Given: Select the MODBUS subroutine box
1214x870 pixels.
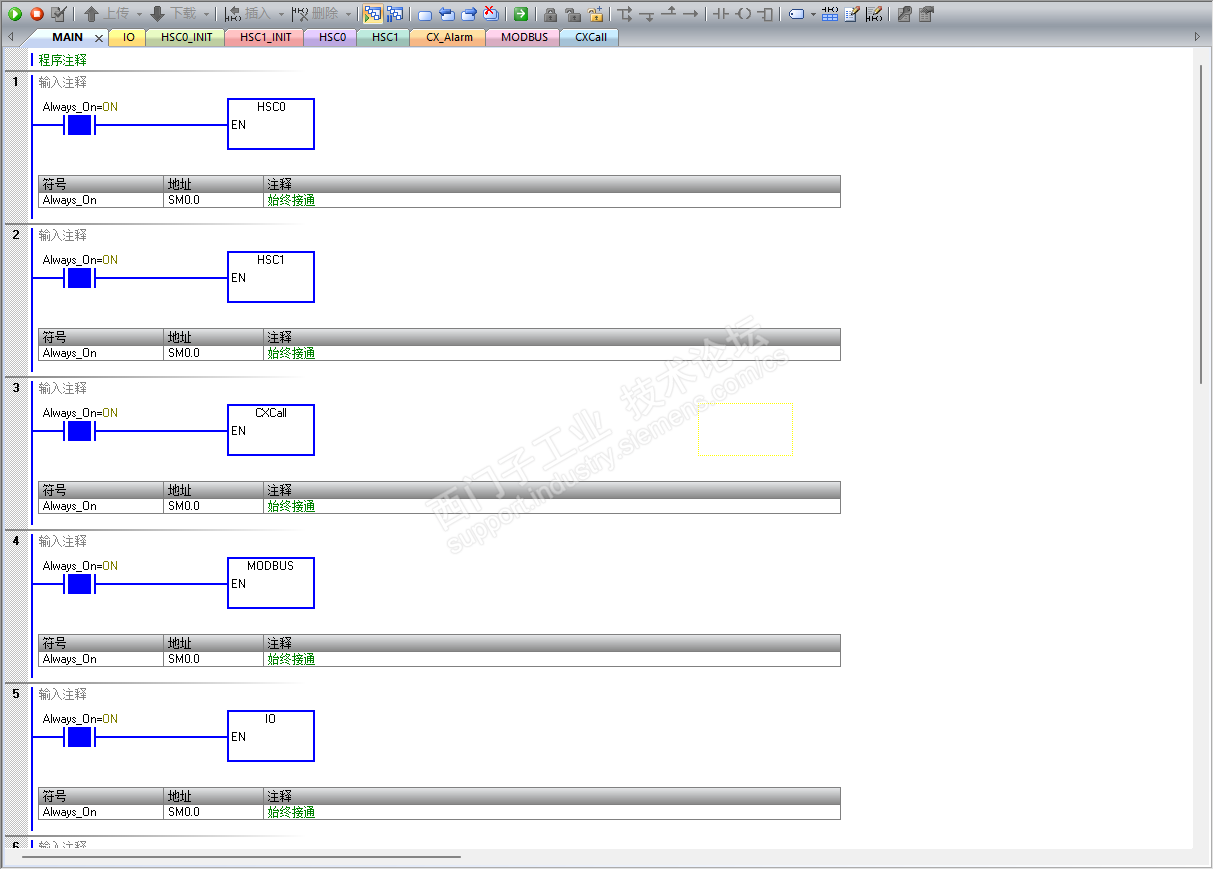Looking at the screenshot, I should pyautogui.click(x=271, y=583).
